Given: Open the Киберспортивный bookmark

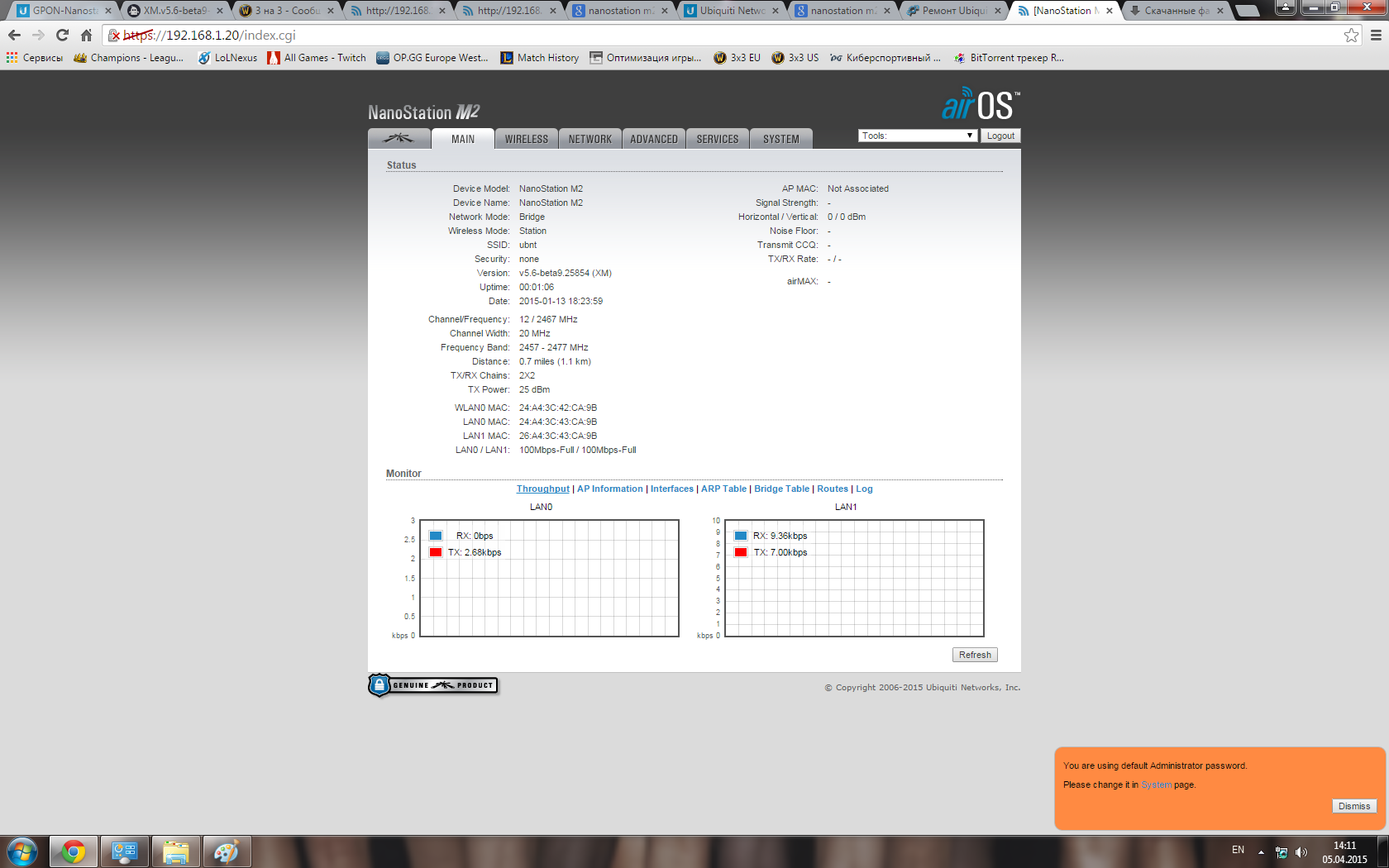Looking at the screenshot, I should (885, 58).
